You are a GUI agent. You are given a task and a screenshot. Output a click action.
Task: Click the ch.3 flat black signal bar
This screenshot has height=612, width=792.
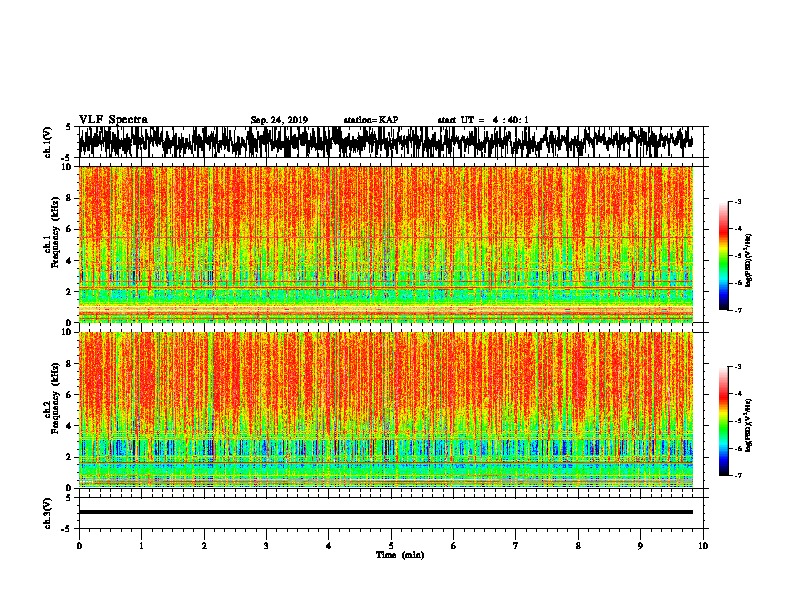point(386,512)
